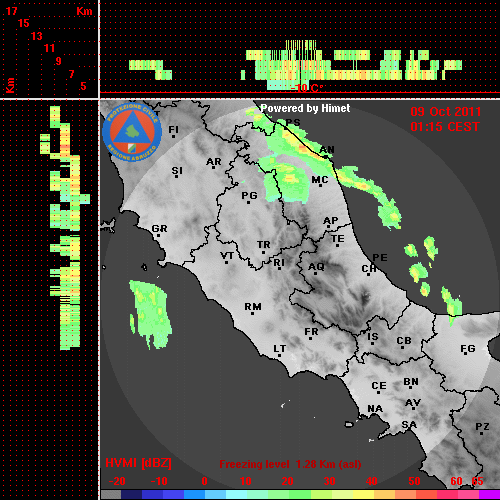The width and height of the screenshot is (500, 500).
Task: Click the TR city marker on the map
Action: point(263,247)
